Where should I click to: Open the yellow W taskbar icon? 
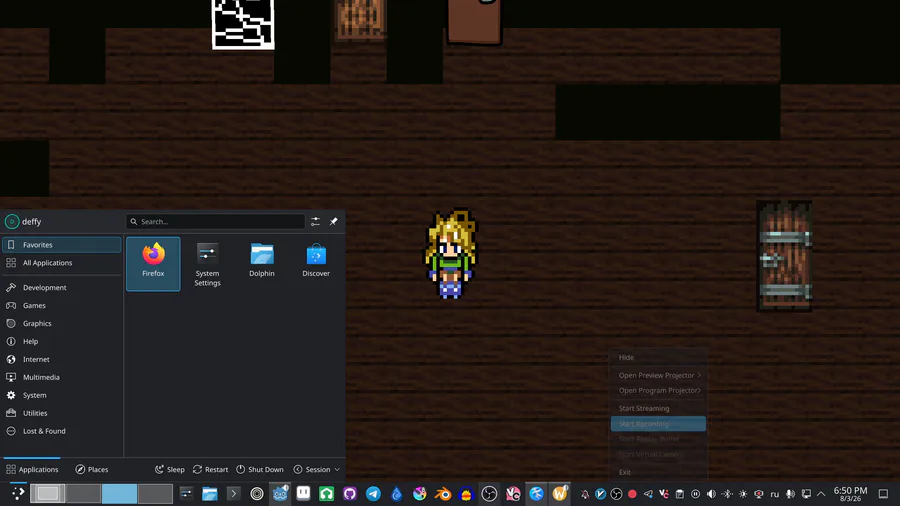tap(560, 493)
